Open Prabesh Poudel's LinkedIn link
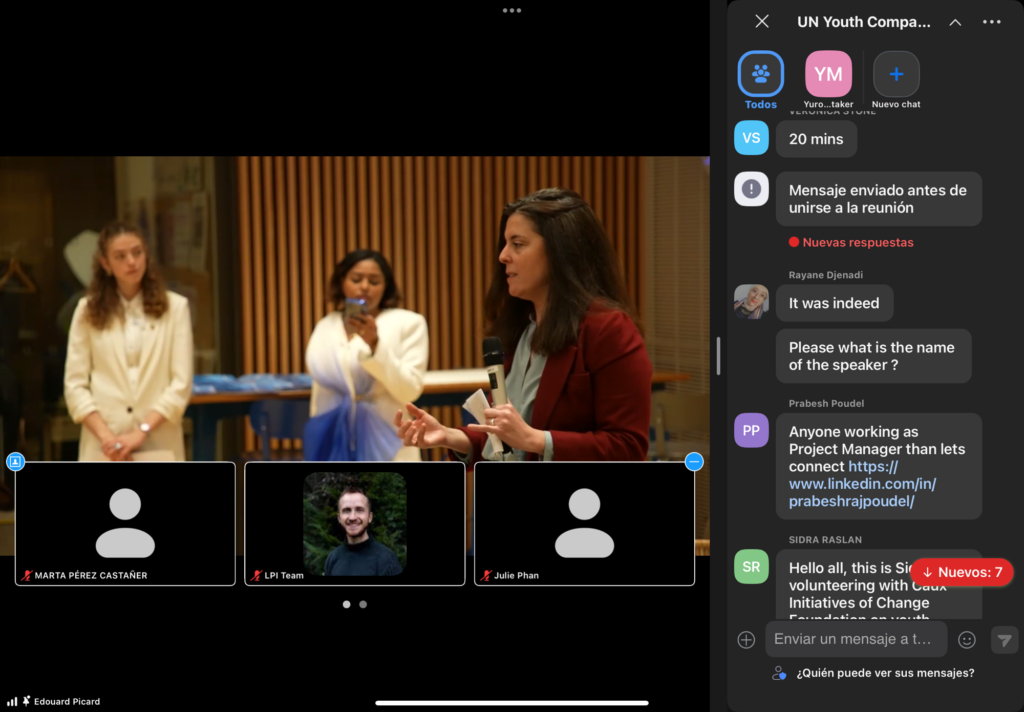 865,484
